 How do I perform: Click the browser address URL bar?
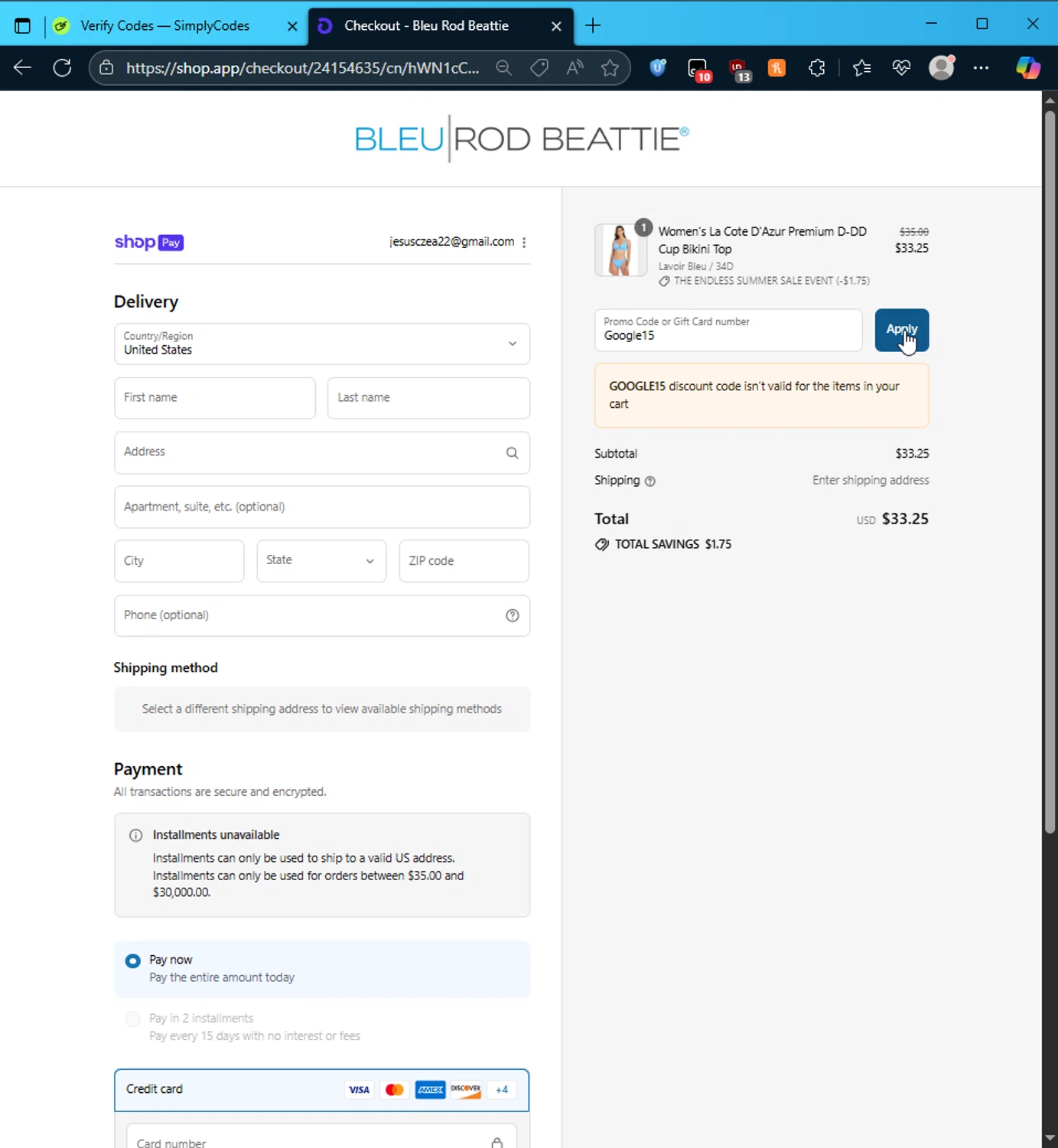[x=302, y=67]
